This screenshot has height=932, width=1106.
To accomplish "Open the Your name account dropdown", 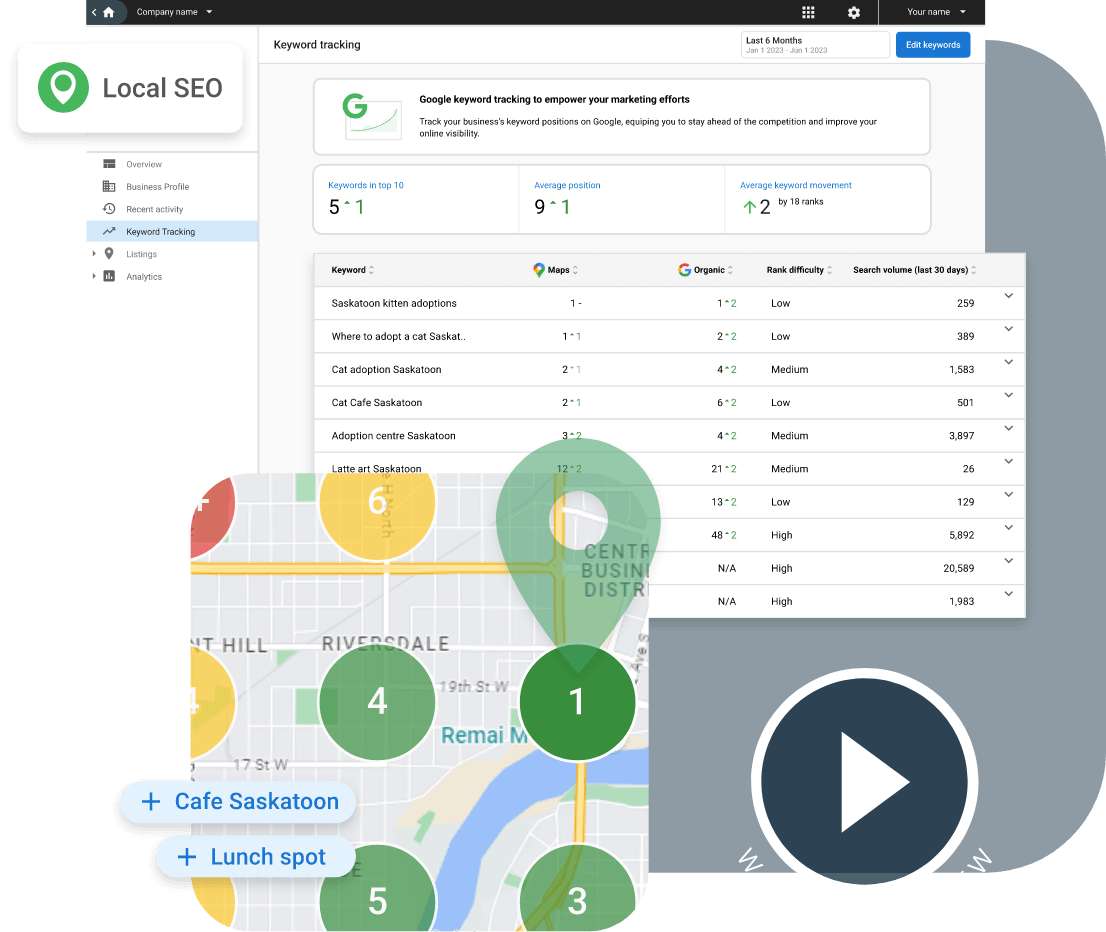I will (x=936, y=12).
